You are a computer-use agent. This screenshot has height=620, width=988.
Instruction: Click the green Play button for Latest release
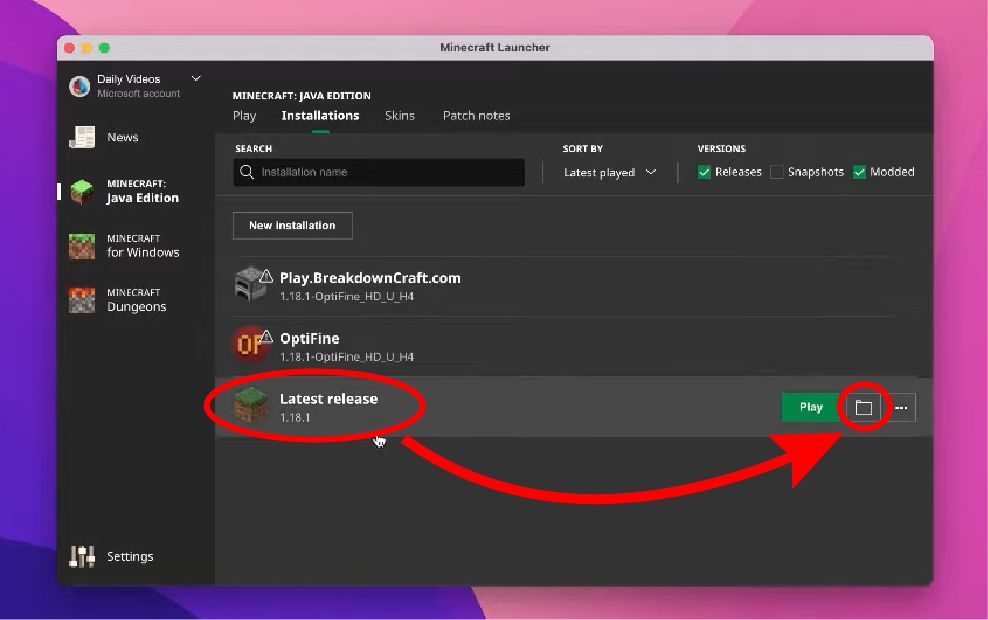click(x=810, y=408)
